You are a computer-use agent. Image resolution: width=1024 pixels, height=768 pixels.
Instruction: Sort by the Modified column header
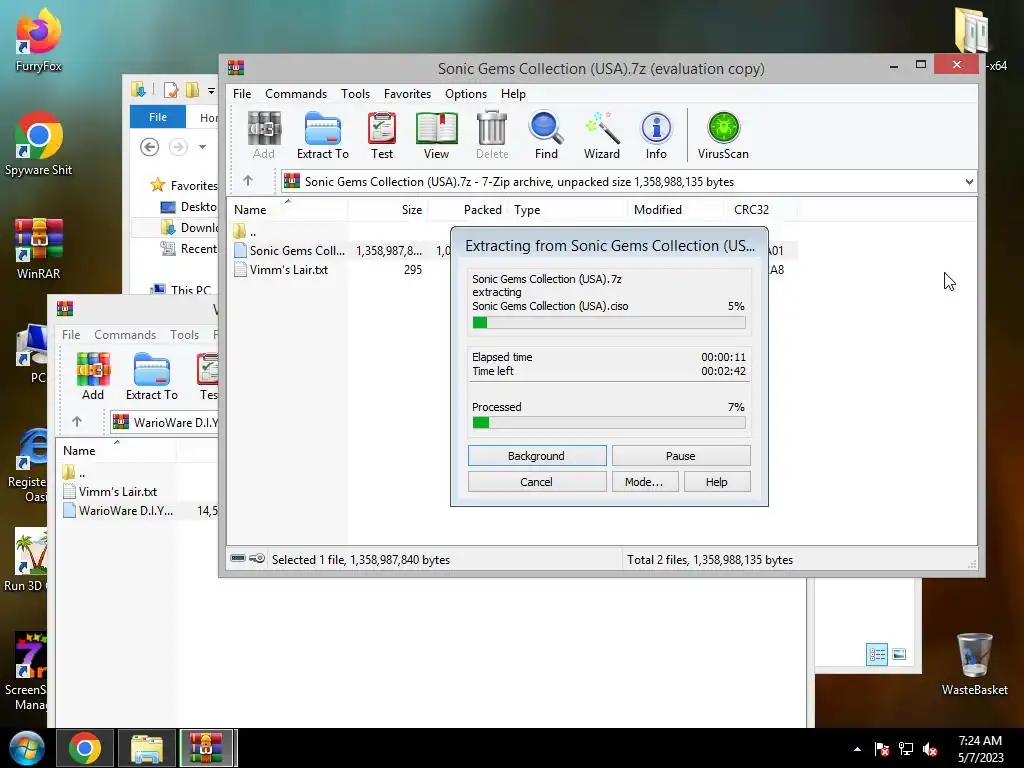point(676,210)
